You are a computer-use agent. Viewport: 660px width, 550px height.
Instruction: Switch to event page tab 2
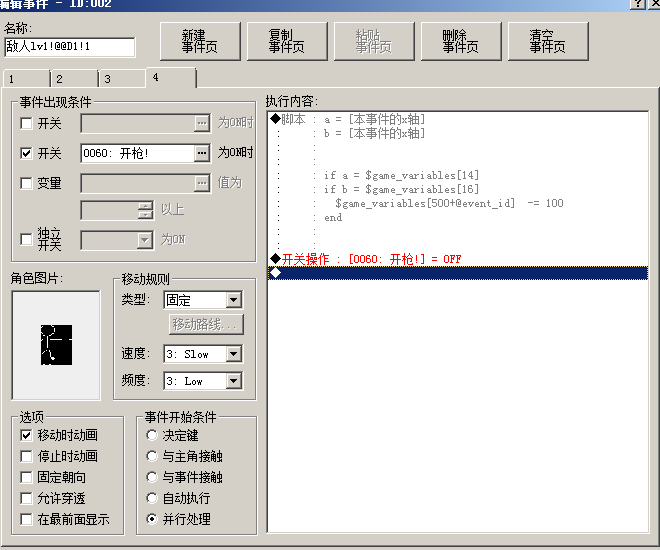[x=74, y=79]
